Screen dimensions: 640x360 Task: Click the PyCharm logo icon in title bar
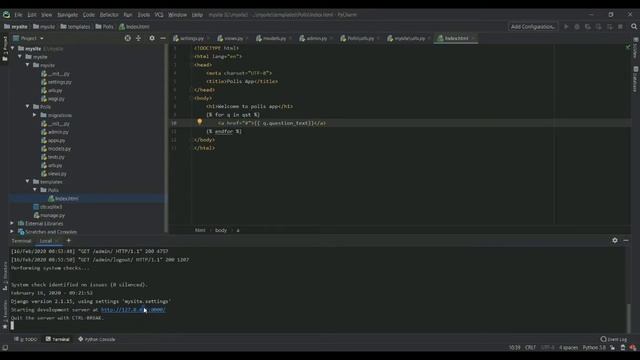[7, 14]
